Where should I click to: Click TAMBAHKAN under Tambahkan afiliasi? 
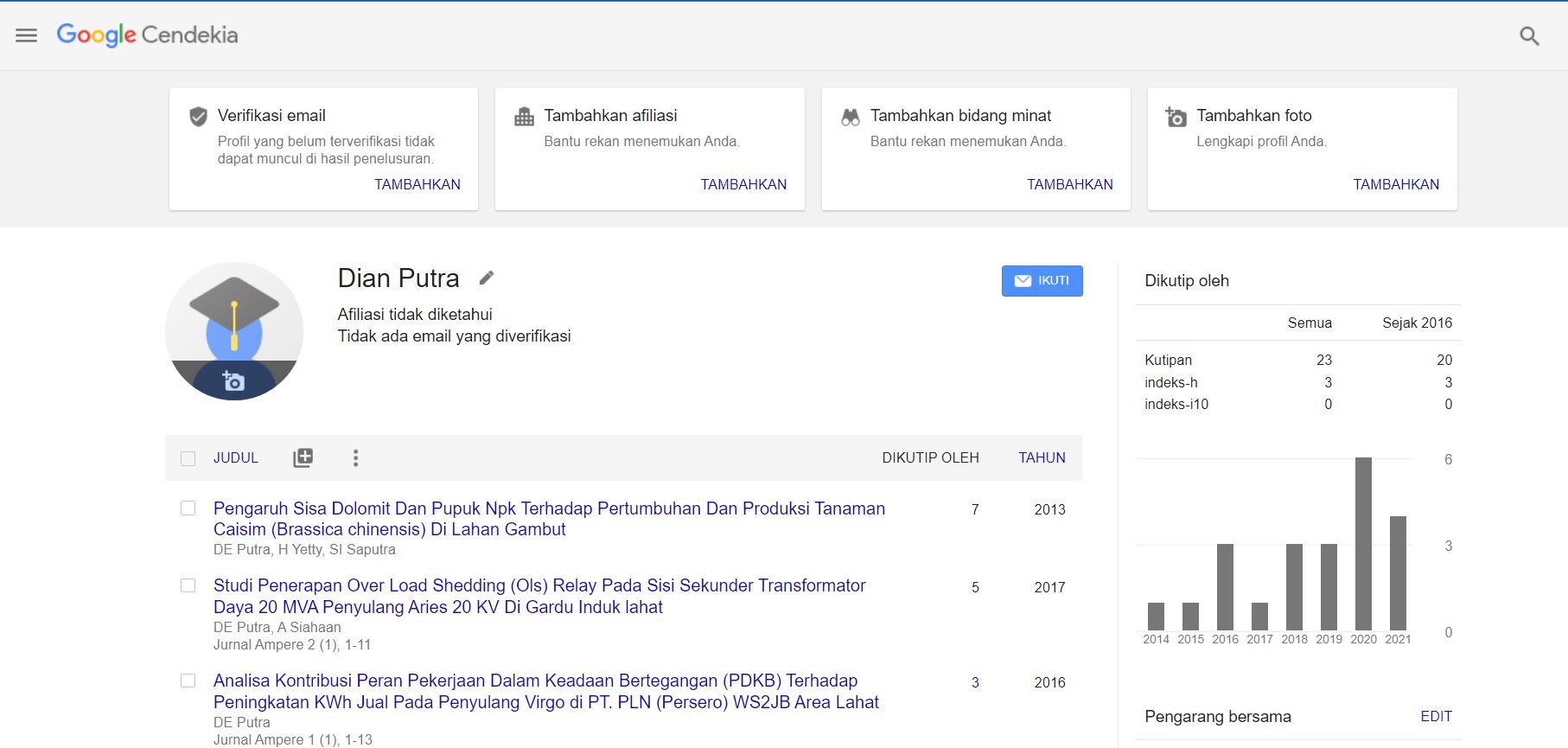(x=743, y=184)
